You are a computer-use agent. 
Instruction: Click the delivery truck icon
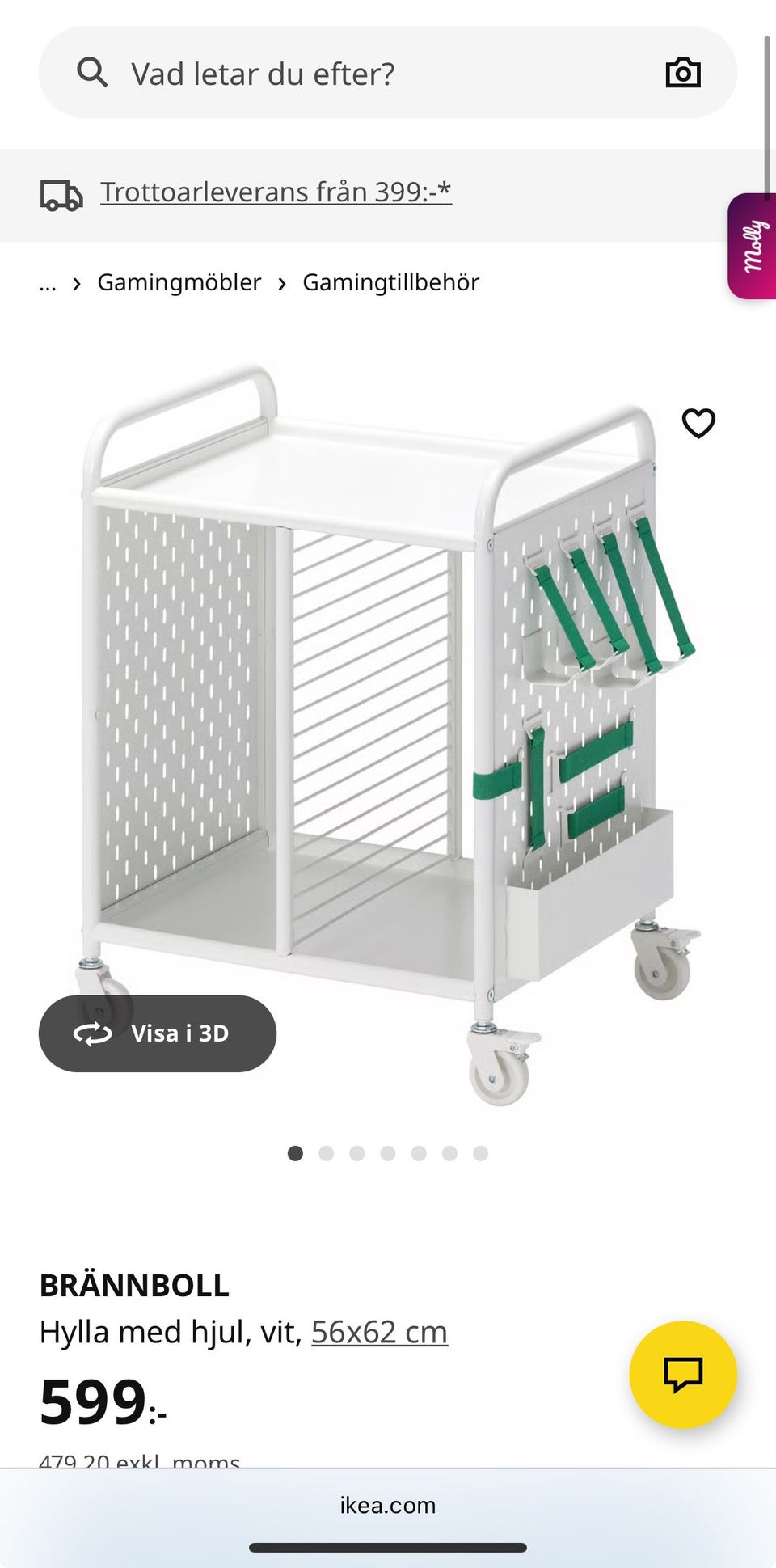(61, 195)
